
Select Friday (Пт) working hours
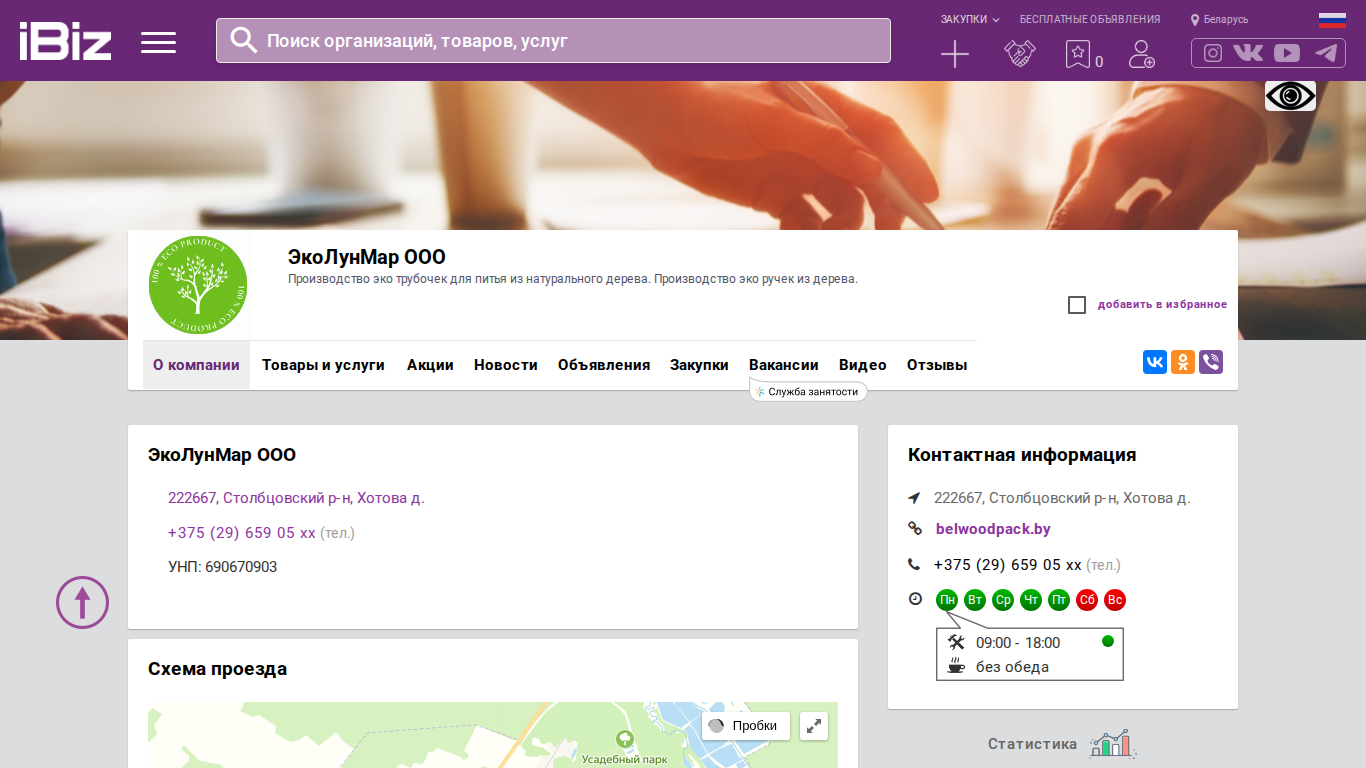click(x=1059, y=600)
